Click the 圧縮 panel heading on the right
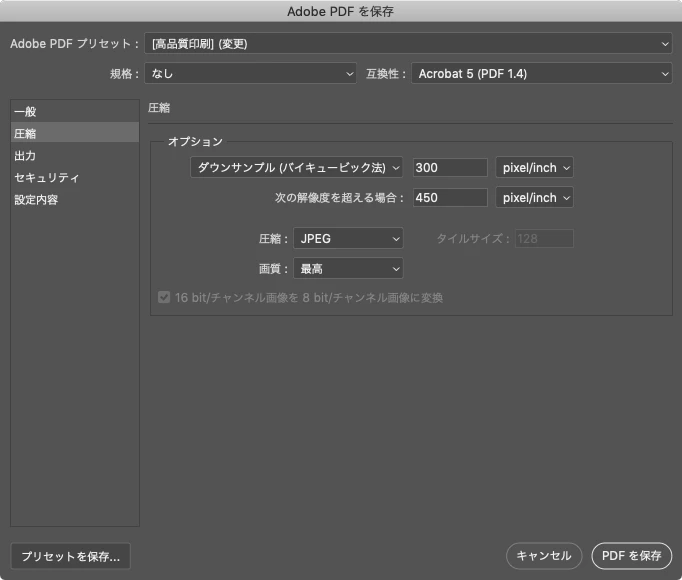 point(159,108)
